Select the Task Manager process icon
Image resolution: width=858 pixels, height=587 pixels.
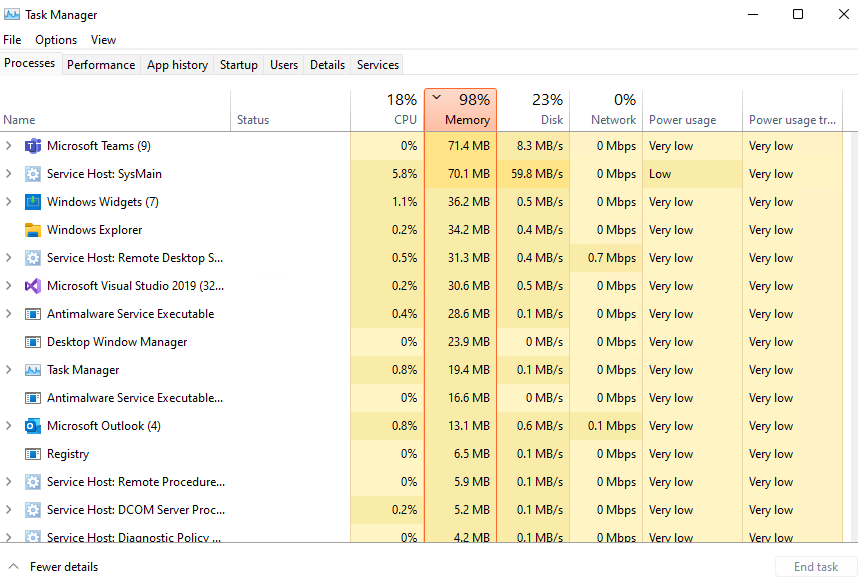click(x=33, y=370)
